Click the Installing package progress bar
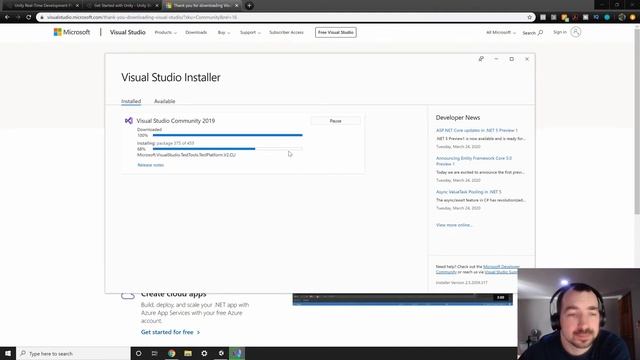Screen dimensions: 640x360 227,149
